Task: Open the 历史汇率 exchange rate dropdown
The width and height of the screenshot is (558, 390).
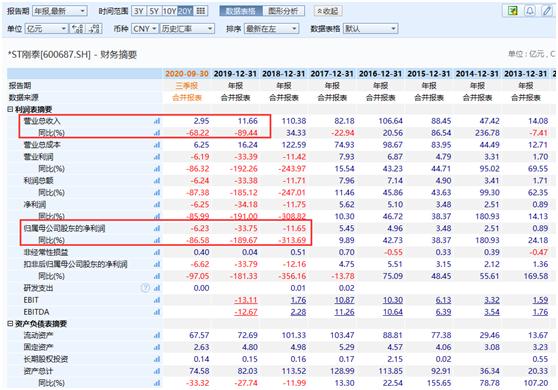Action: click(x=187, y=29)
